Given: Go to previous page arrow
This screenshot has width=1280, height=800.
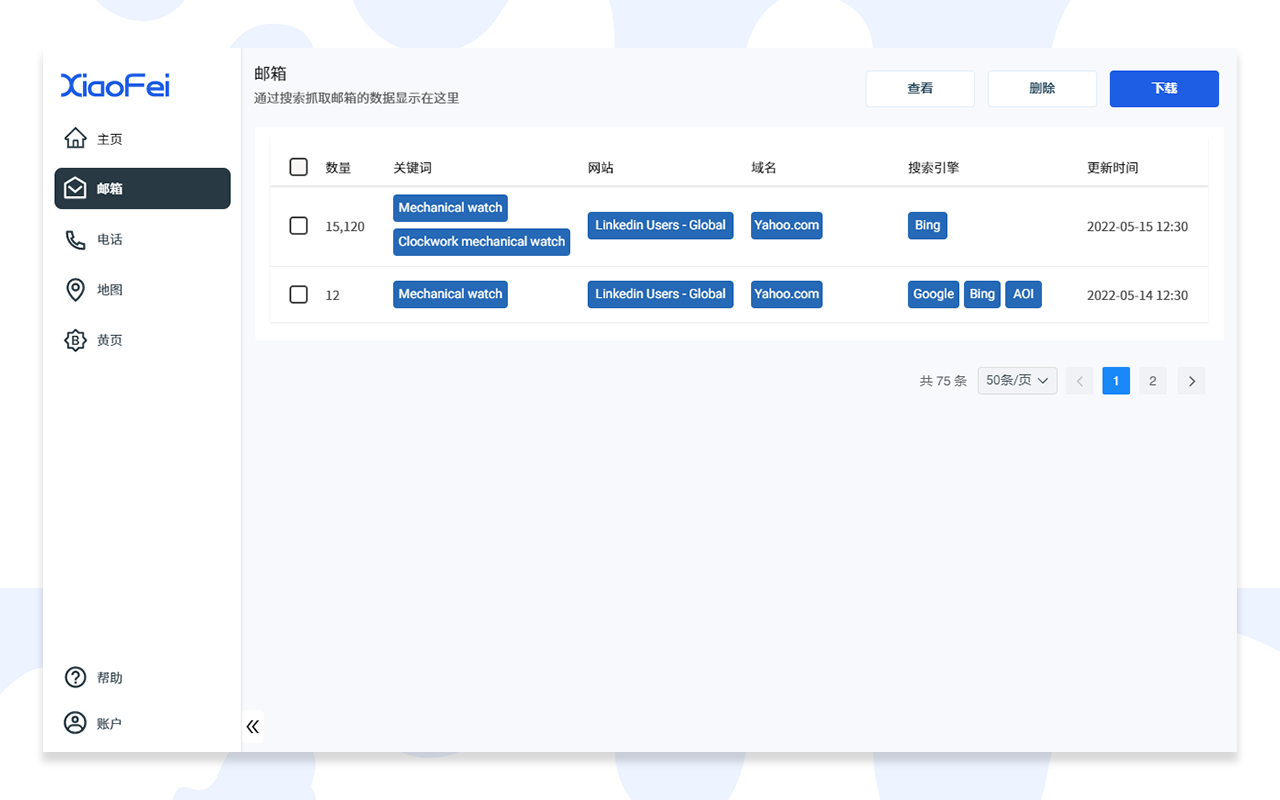Looking at the screenshot, I should pos(1079,381).
